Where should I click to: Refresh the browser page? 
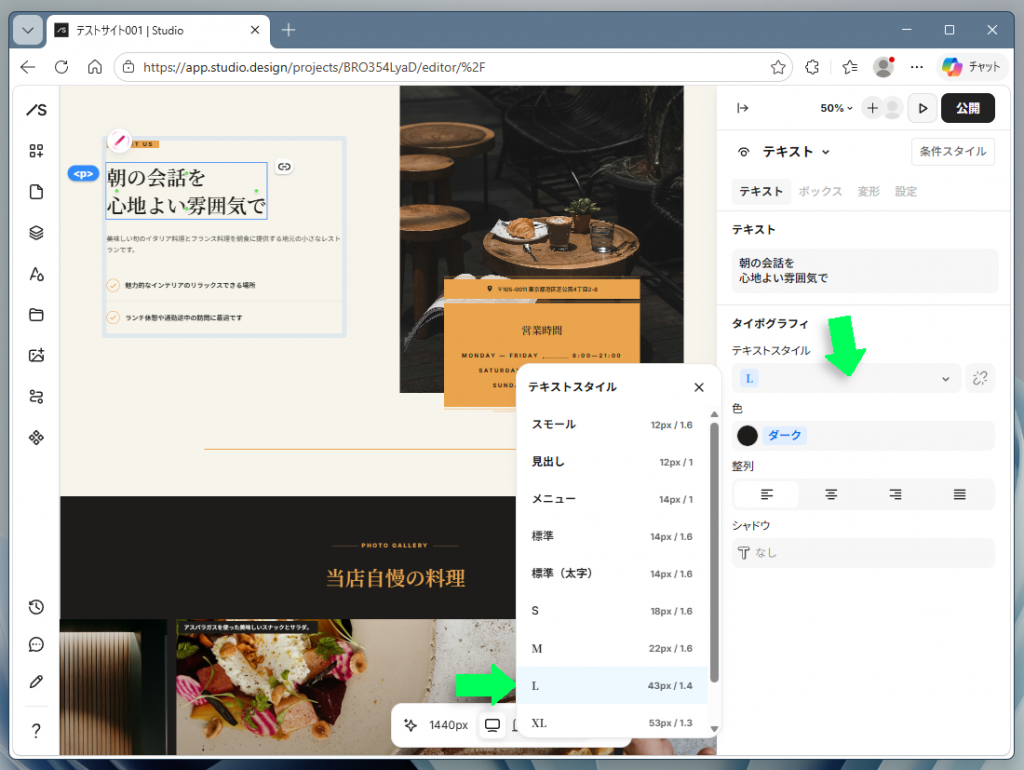point(61,67)
